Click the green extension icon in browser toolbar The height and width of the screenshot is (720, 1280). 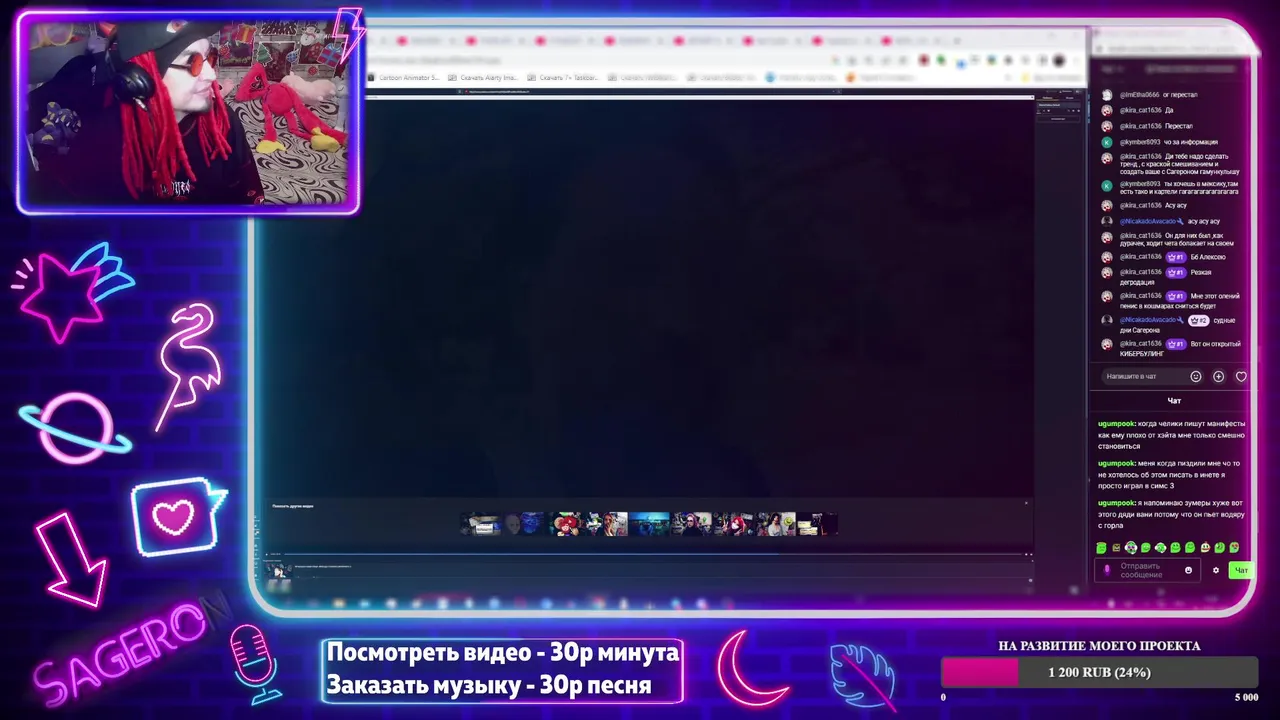tap(940, 61)
